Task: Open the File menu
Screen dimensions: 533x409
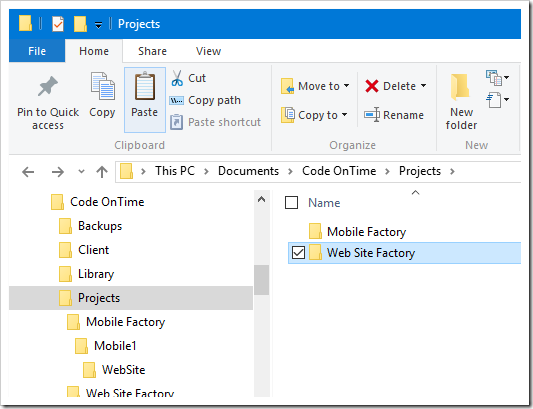Action: tap(37, 51)
